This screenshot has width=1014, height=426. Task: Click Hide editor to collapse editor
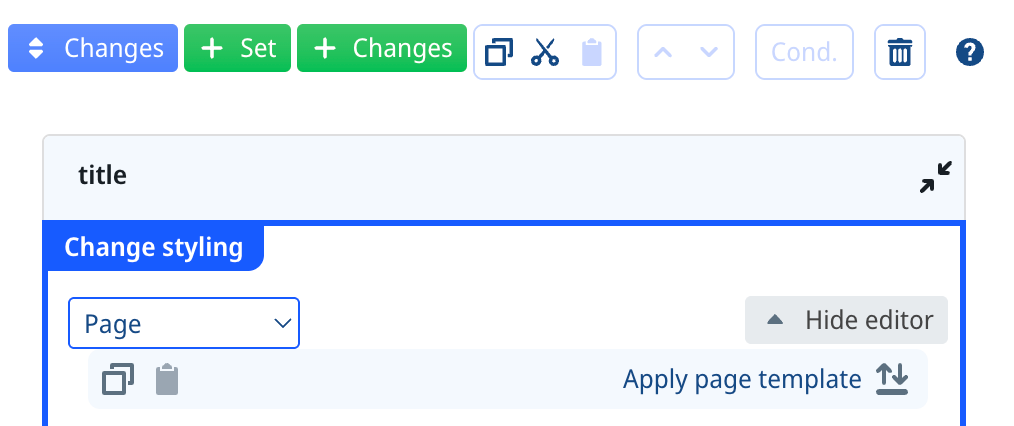pos(847,320)
